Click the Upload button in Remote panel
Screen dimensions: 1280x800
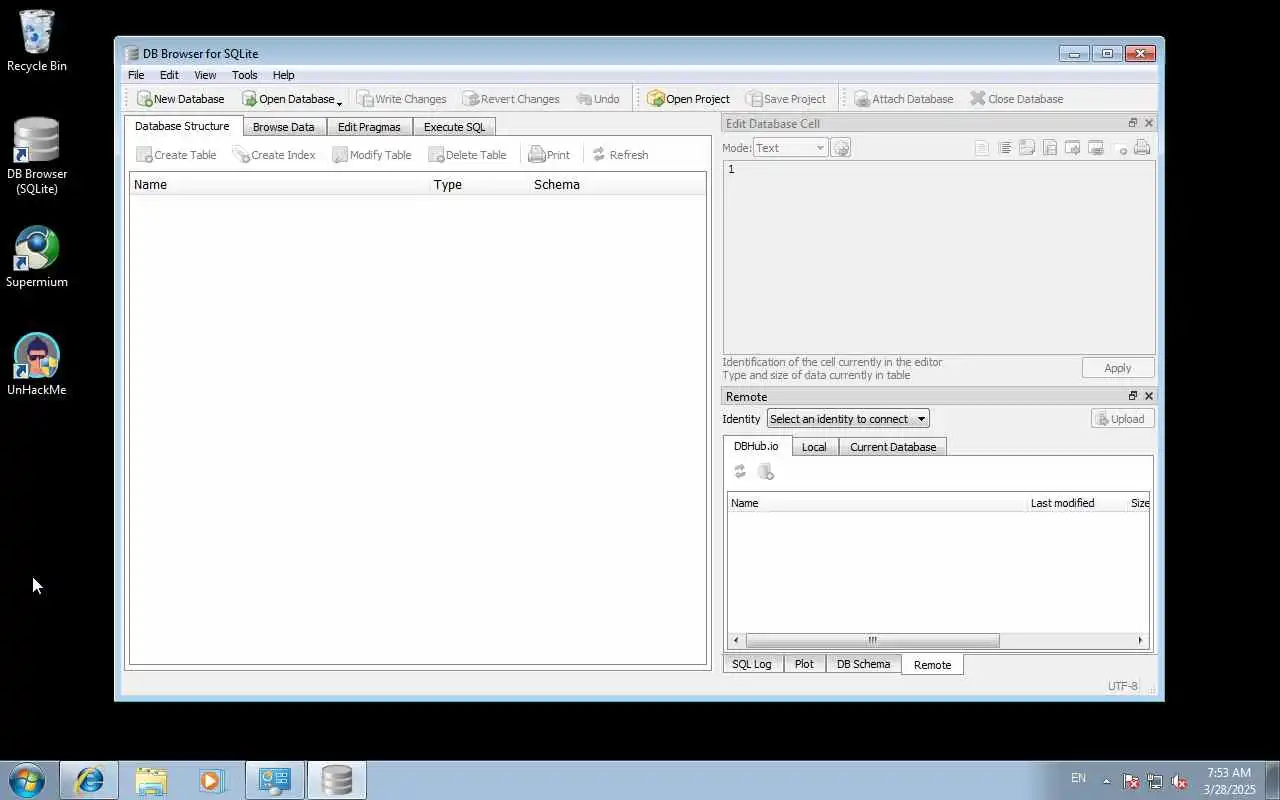1123,419
